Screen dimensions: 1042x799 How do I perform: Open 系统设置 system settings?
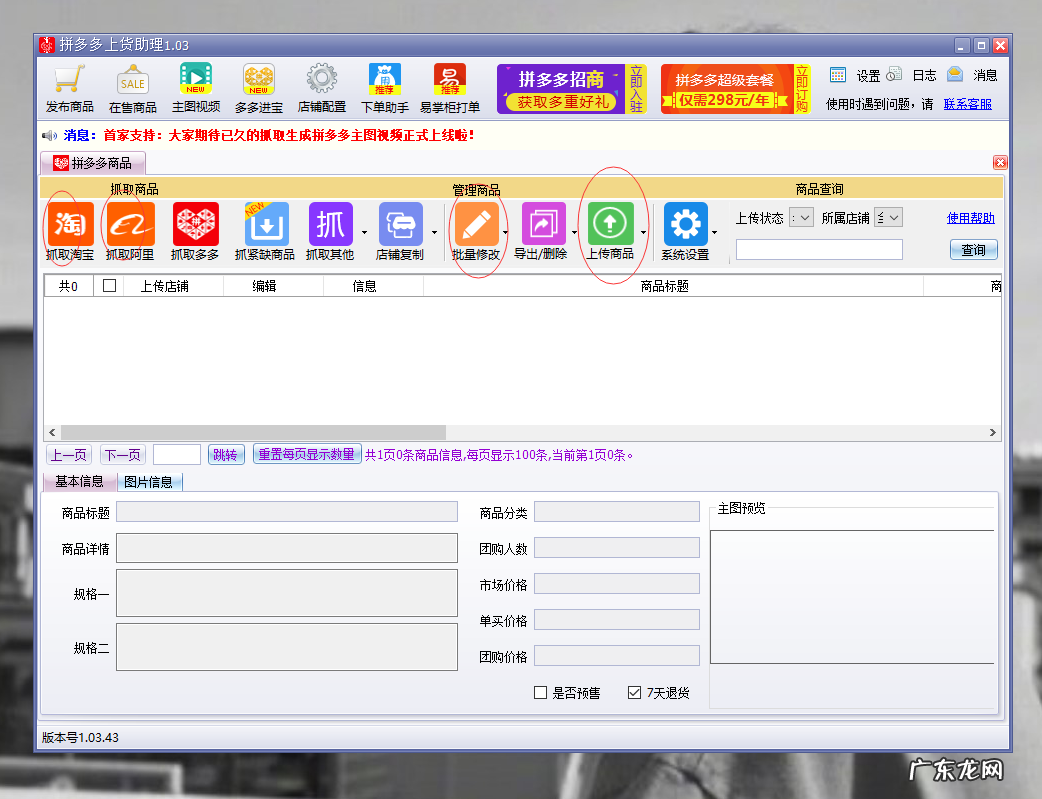[x=685, y=225]
